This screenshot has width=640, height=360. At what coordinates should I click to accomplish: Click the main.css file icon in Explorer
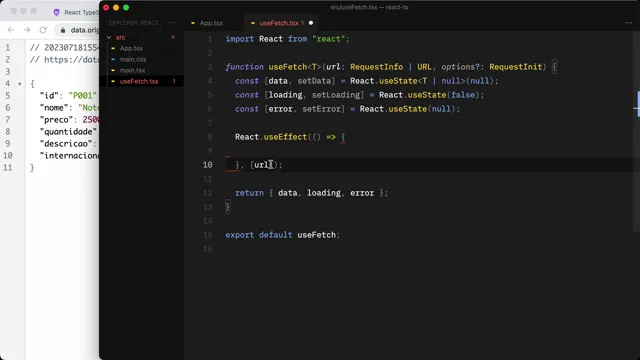[x=113, y=59]
